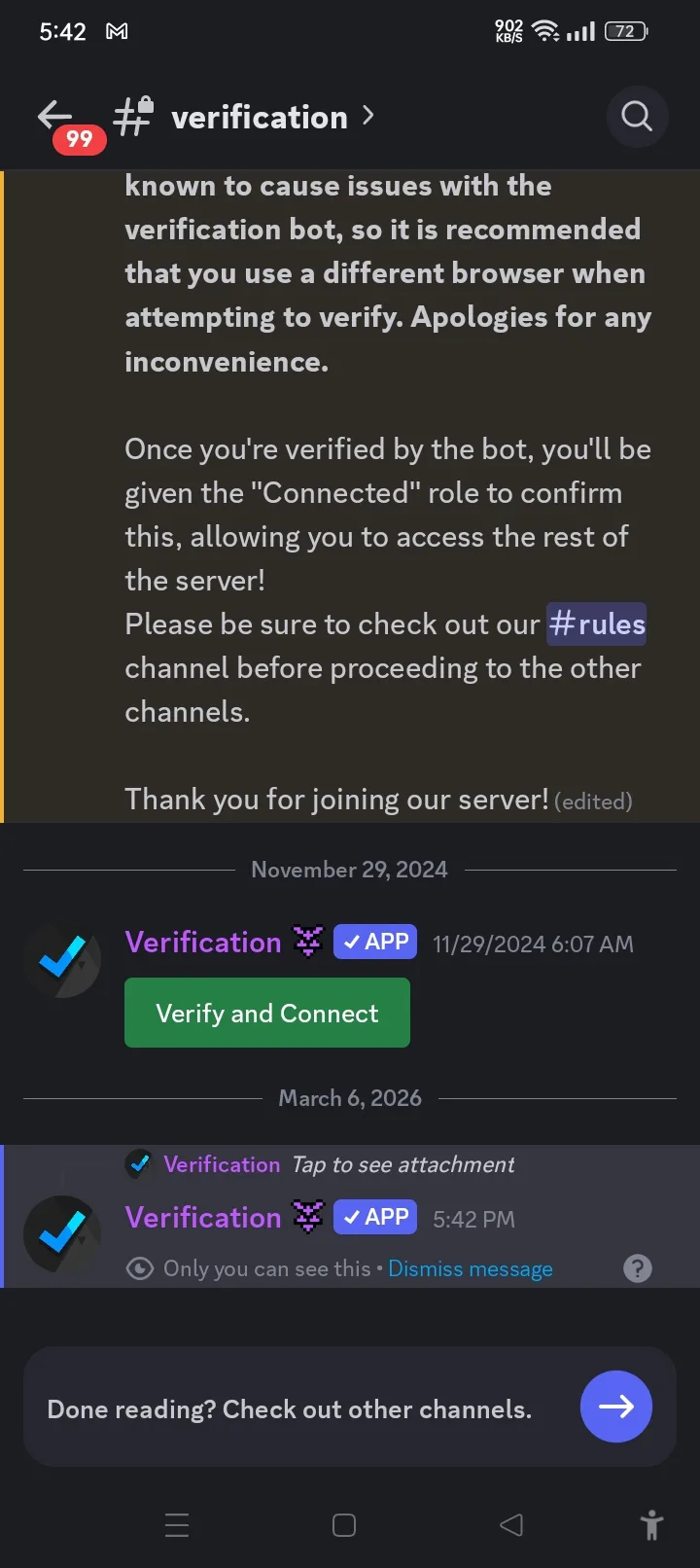Tap the eye icon beside "Only you can see this"
The image size is (700, 1568).
click(x=140, y=1268)
